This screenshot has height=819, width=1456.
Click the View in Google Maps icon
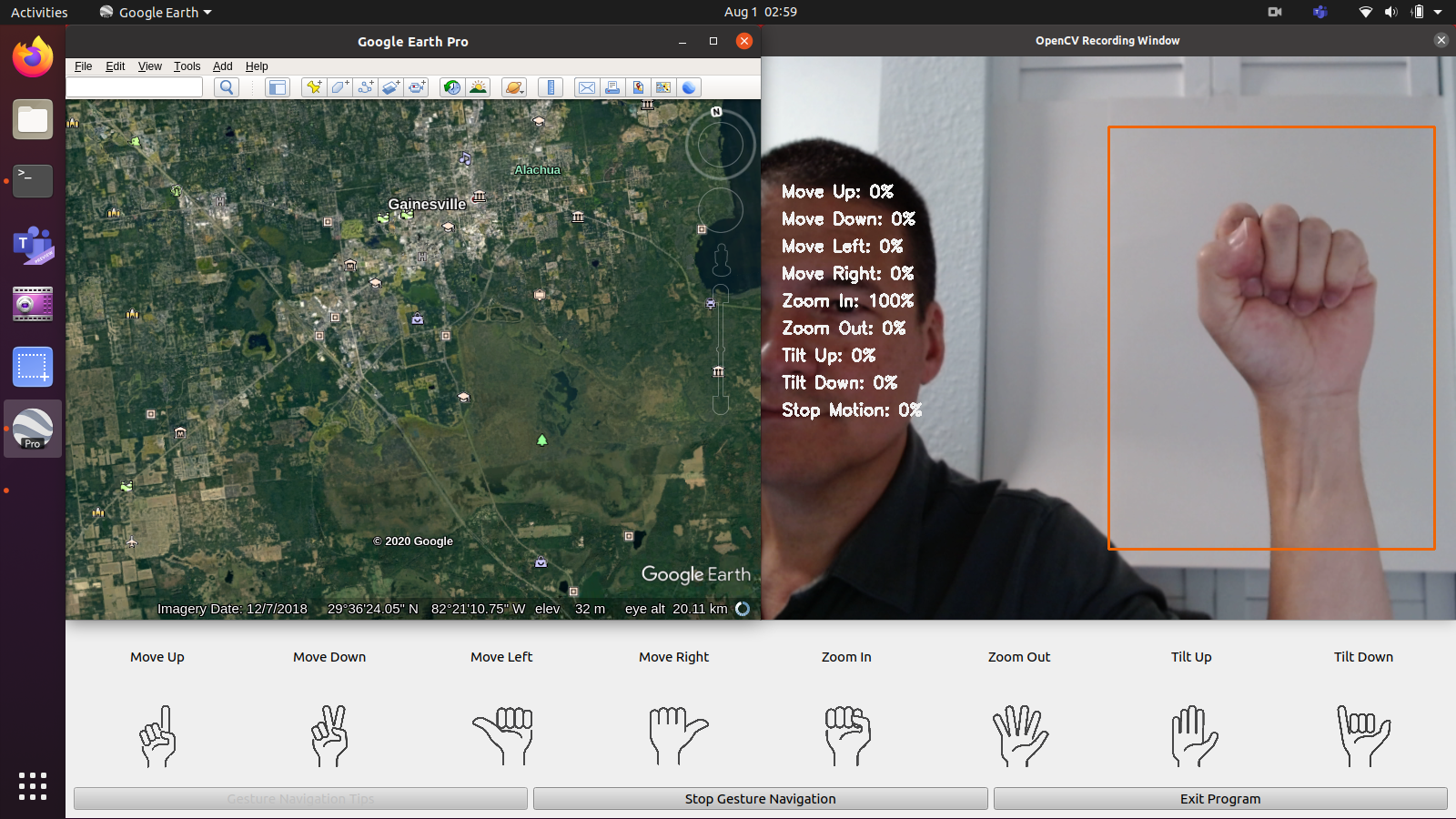point(663,87)
